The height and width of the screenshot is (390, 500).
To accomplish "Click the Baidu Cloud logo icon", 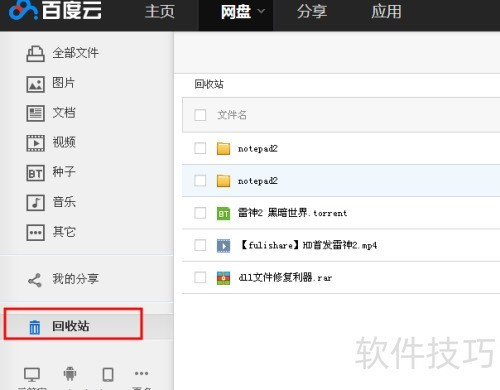I will click(23, 9).
